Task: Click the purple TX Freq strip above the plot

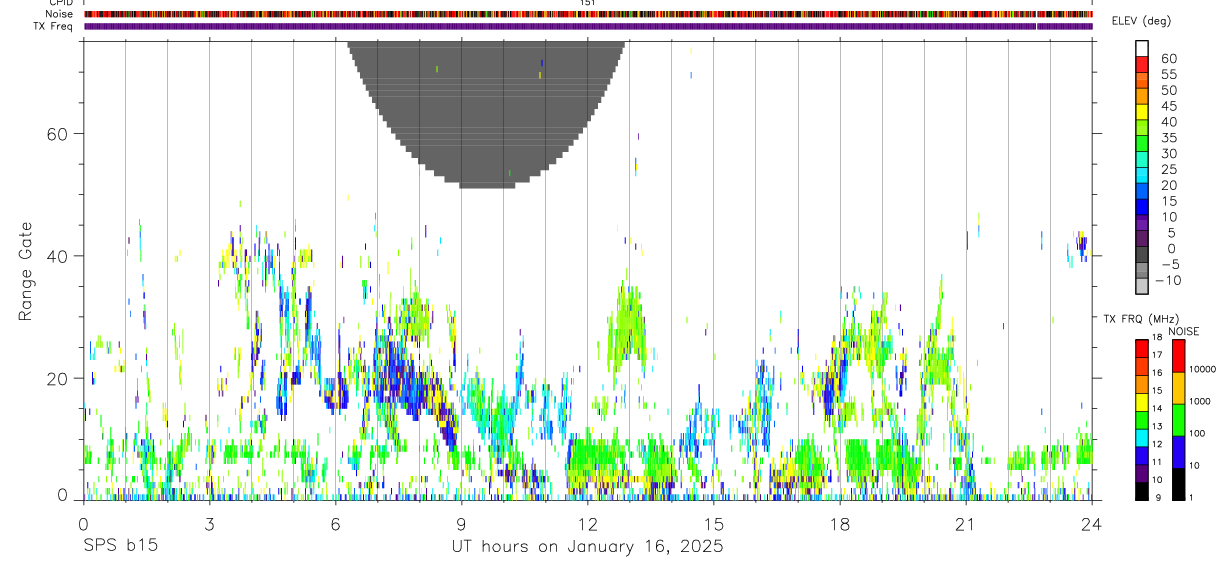Action: point(588,26)
